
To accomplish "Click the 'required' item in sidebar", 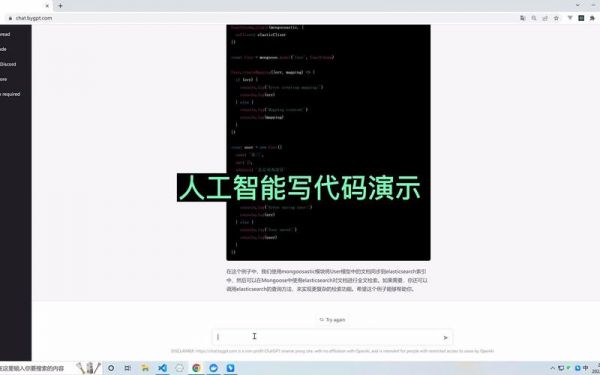I will coord(10,94).
